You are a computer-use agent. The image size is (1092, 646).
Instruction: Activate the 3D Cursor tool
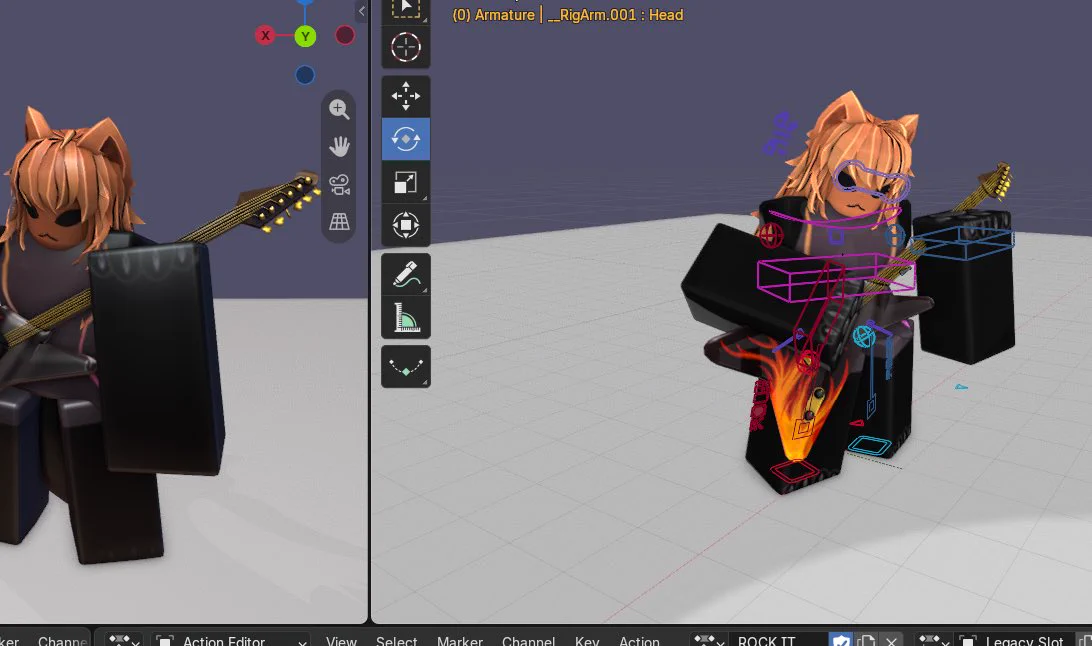click(406, 47)
